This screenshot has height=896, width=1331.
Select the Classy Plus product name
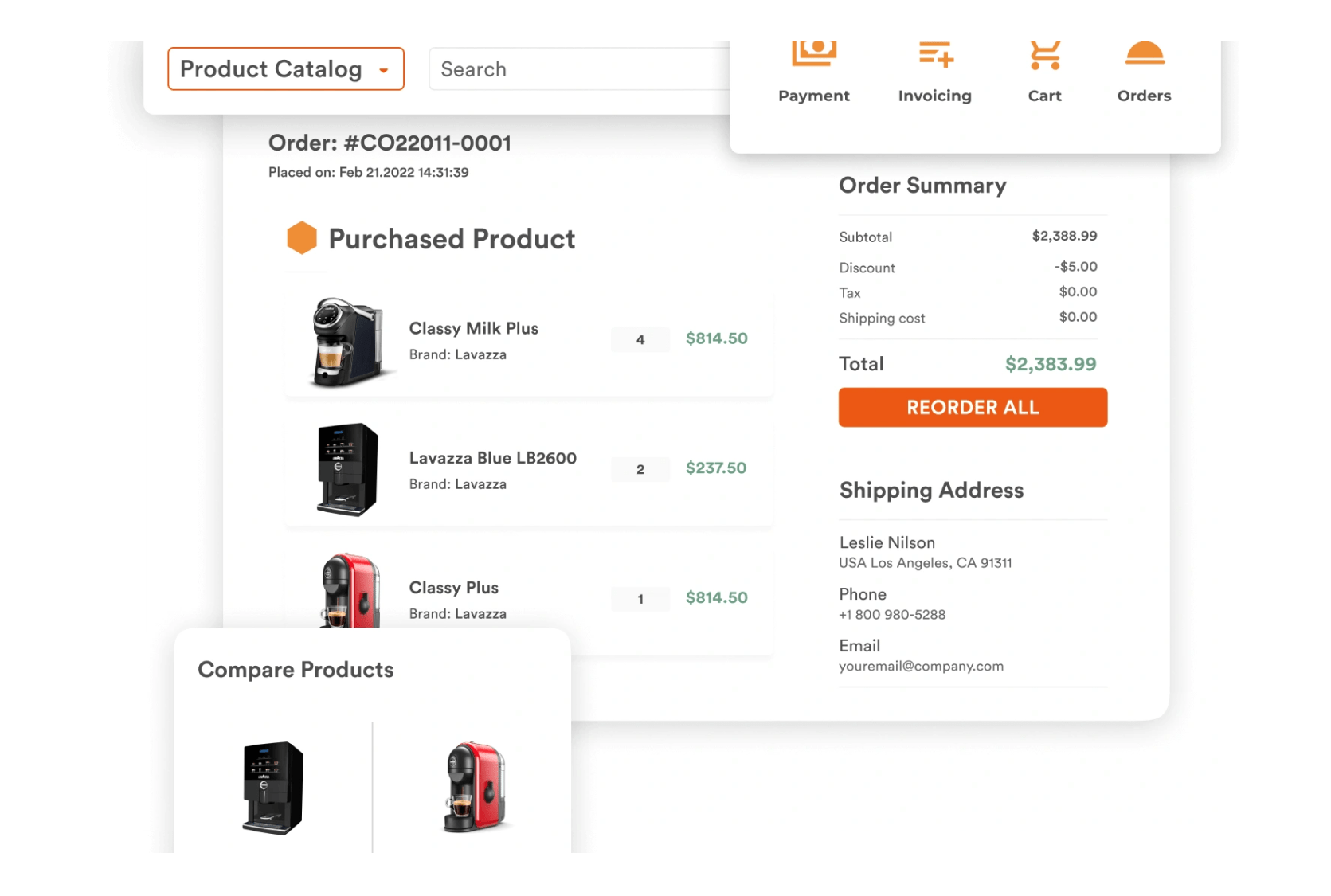(454, 588)
